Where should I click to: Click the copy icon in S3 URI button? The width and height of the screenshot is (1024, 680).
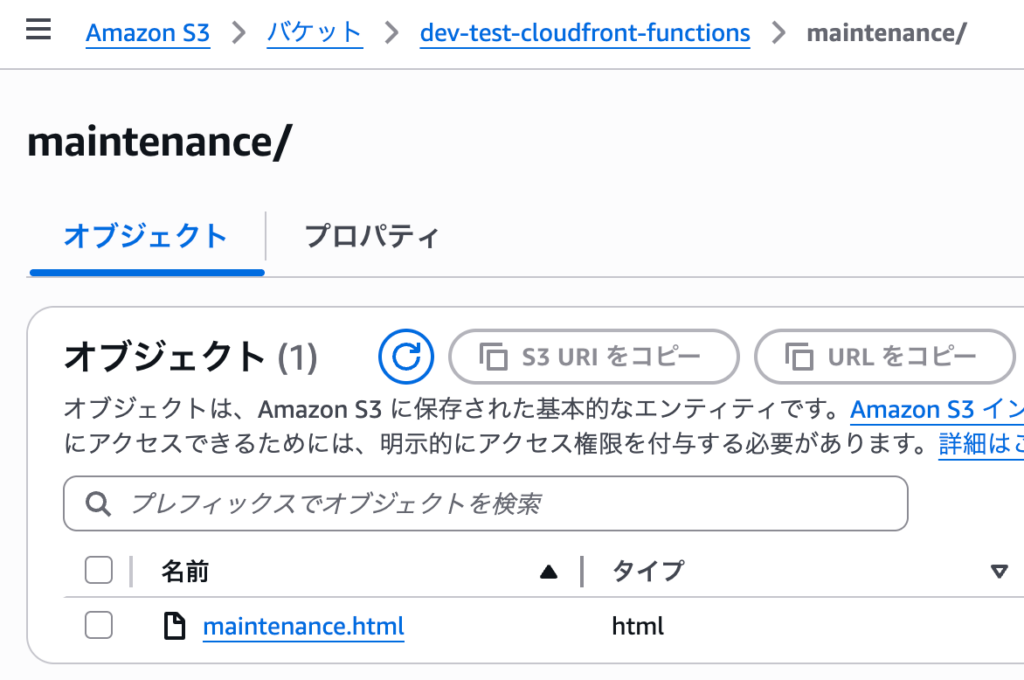(x=495, y=356)
